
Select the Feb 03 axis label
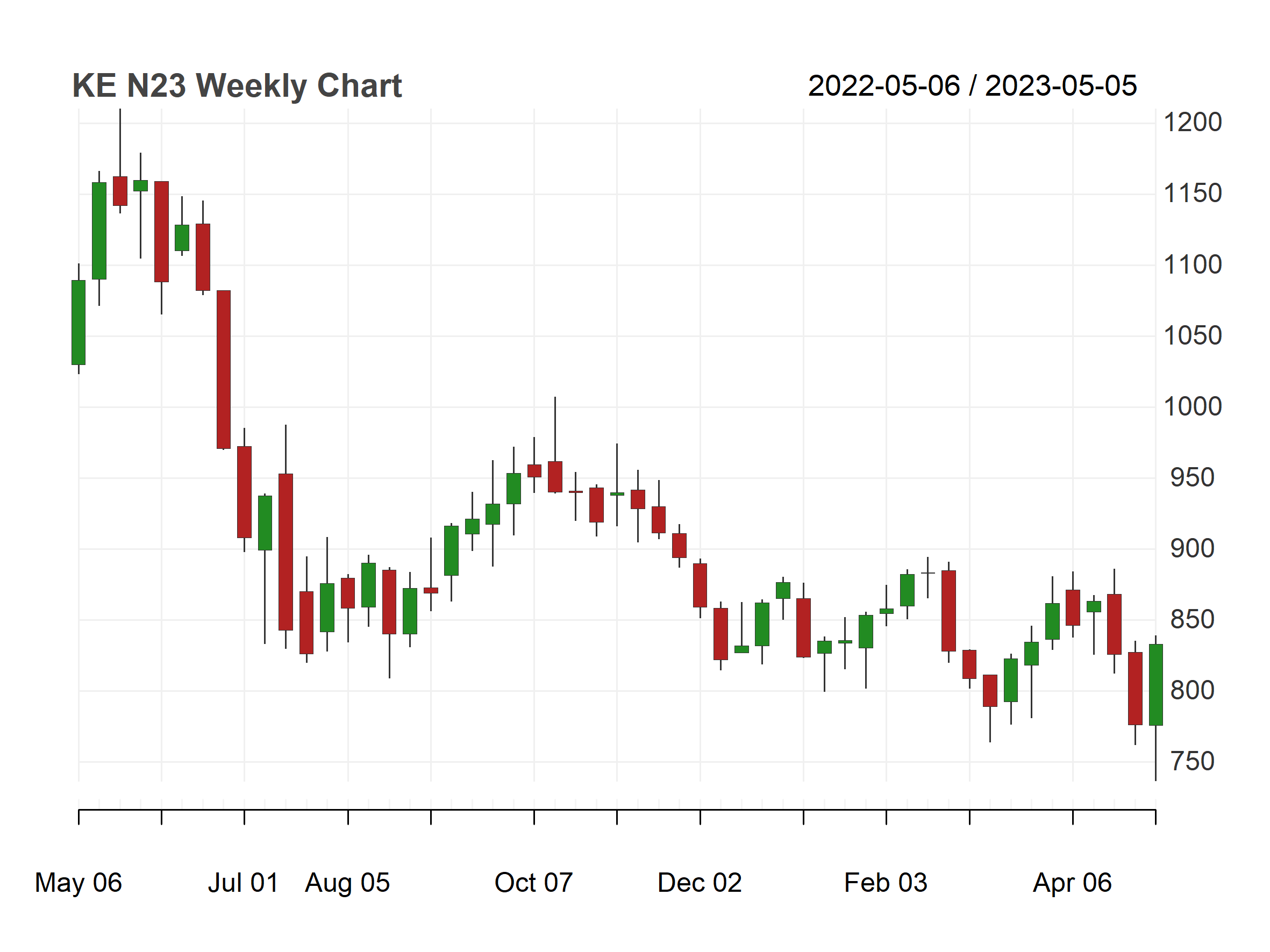click(886, 883)
